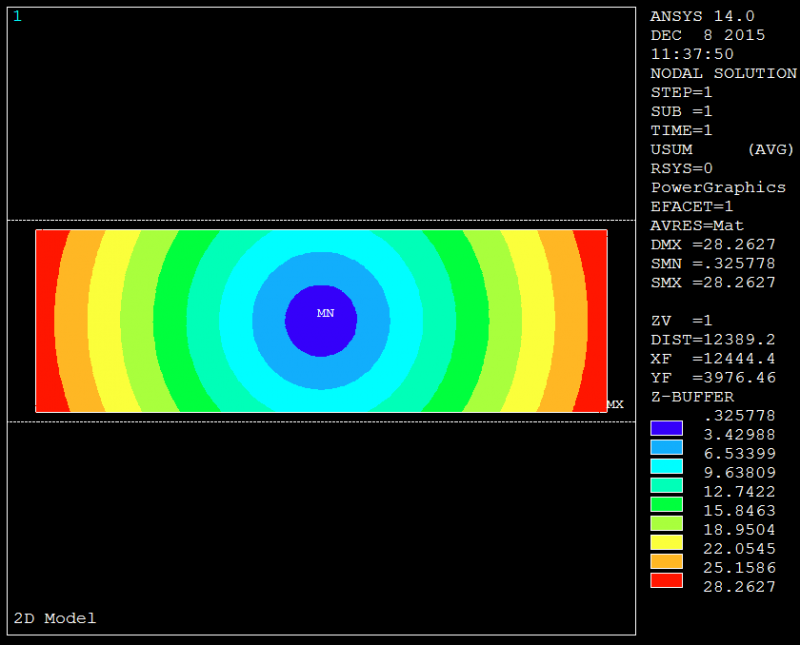Select the red contour band on right edge
800x645 pixels.
coord(594,320)
